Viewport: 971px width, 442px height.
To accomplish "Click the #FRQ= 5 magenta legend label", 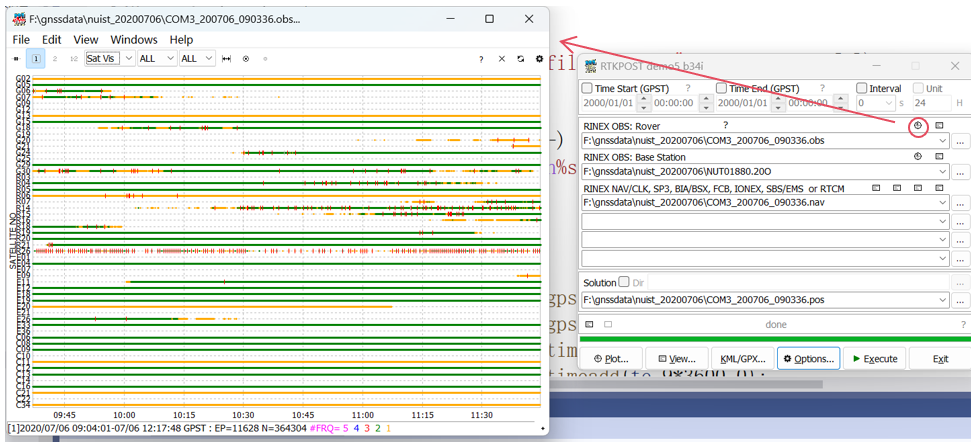I will (329, 428).
